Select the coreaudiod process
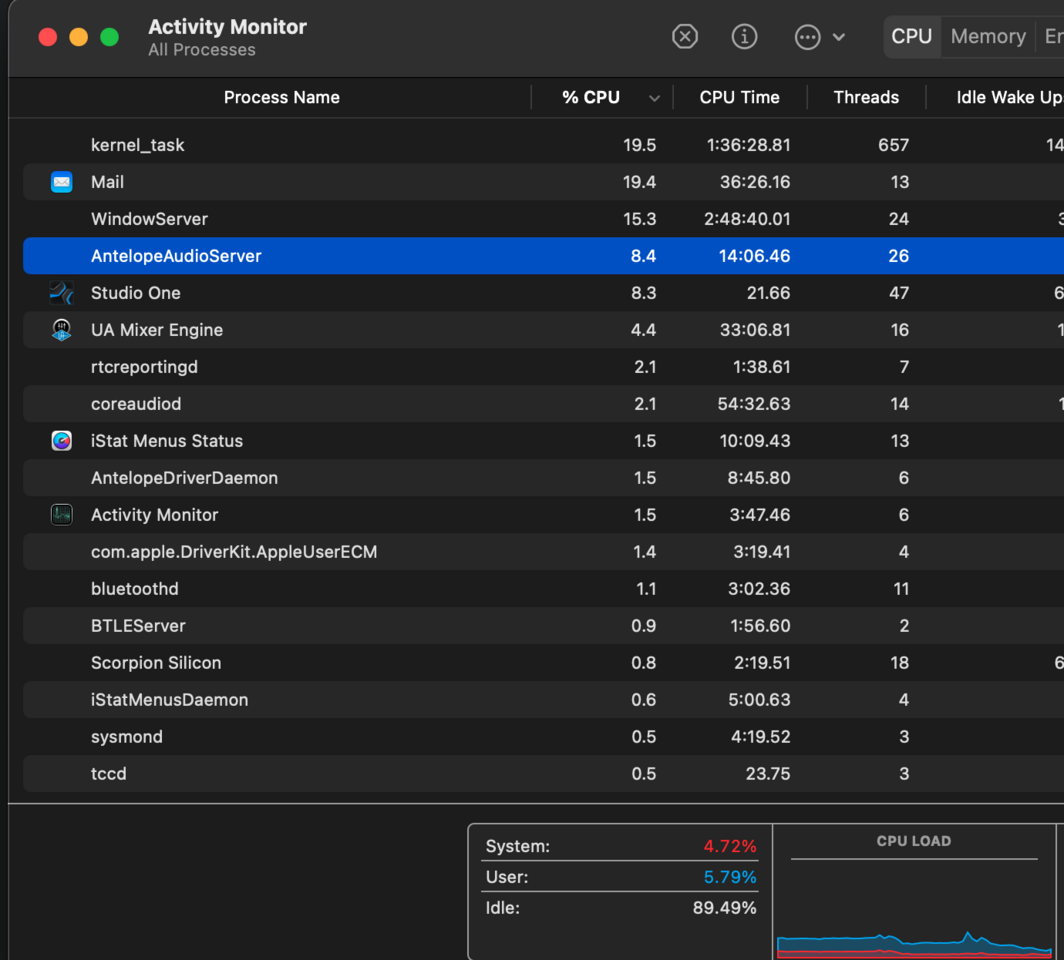The image size is (1064, 960). pos(136,404)
